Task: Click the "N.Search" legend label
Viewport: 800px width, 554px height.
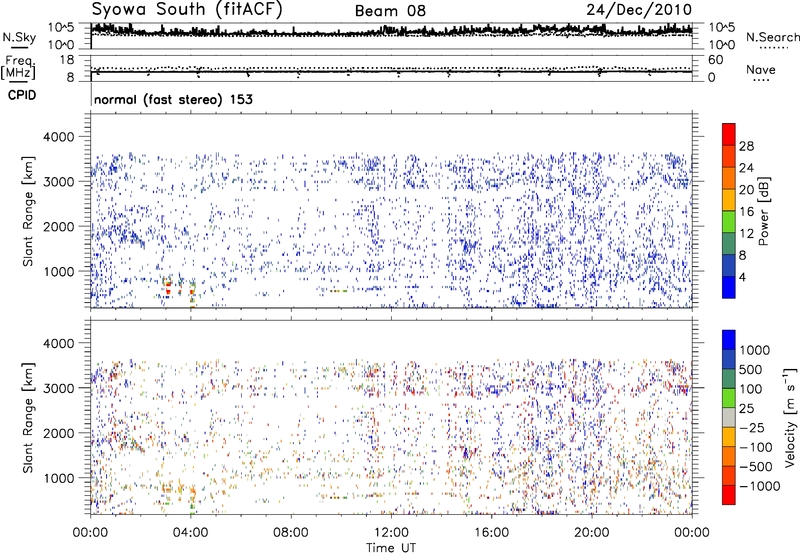Action: (x=772, y=37)
